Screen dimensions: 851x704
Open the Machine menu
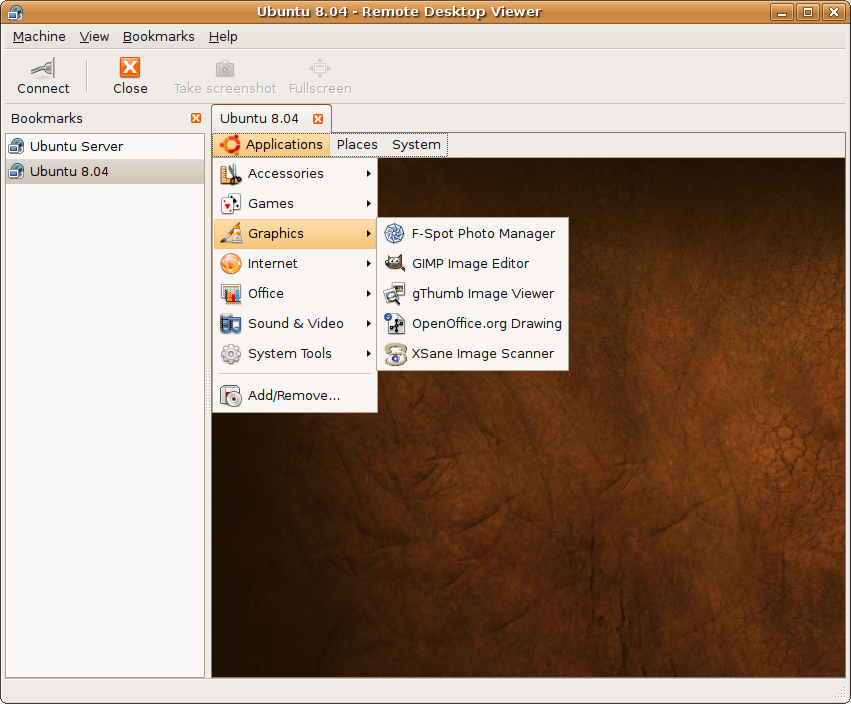tap(39, 36)
